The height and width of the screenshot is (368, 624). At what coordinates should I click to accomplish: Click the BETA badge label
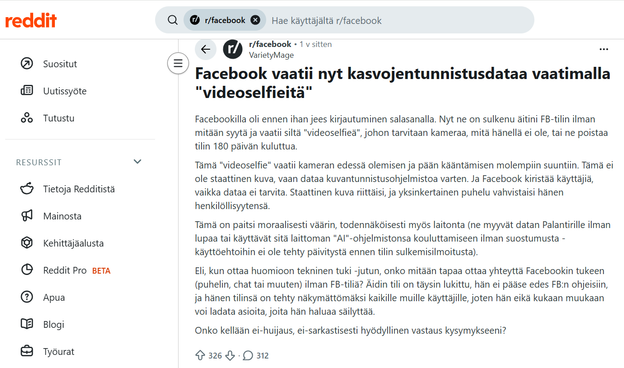click(101, 271)
